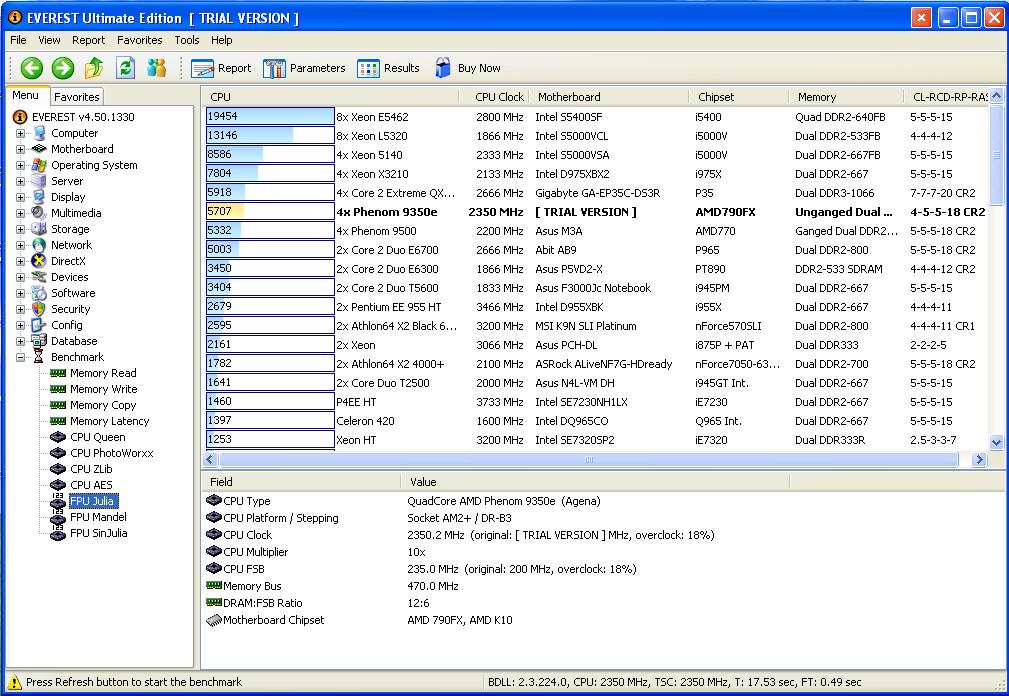Switch to the Favorites tab

[77, 96]
